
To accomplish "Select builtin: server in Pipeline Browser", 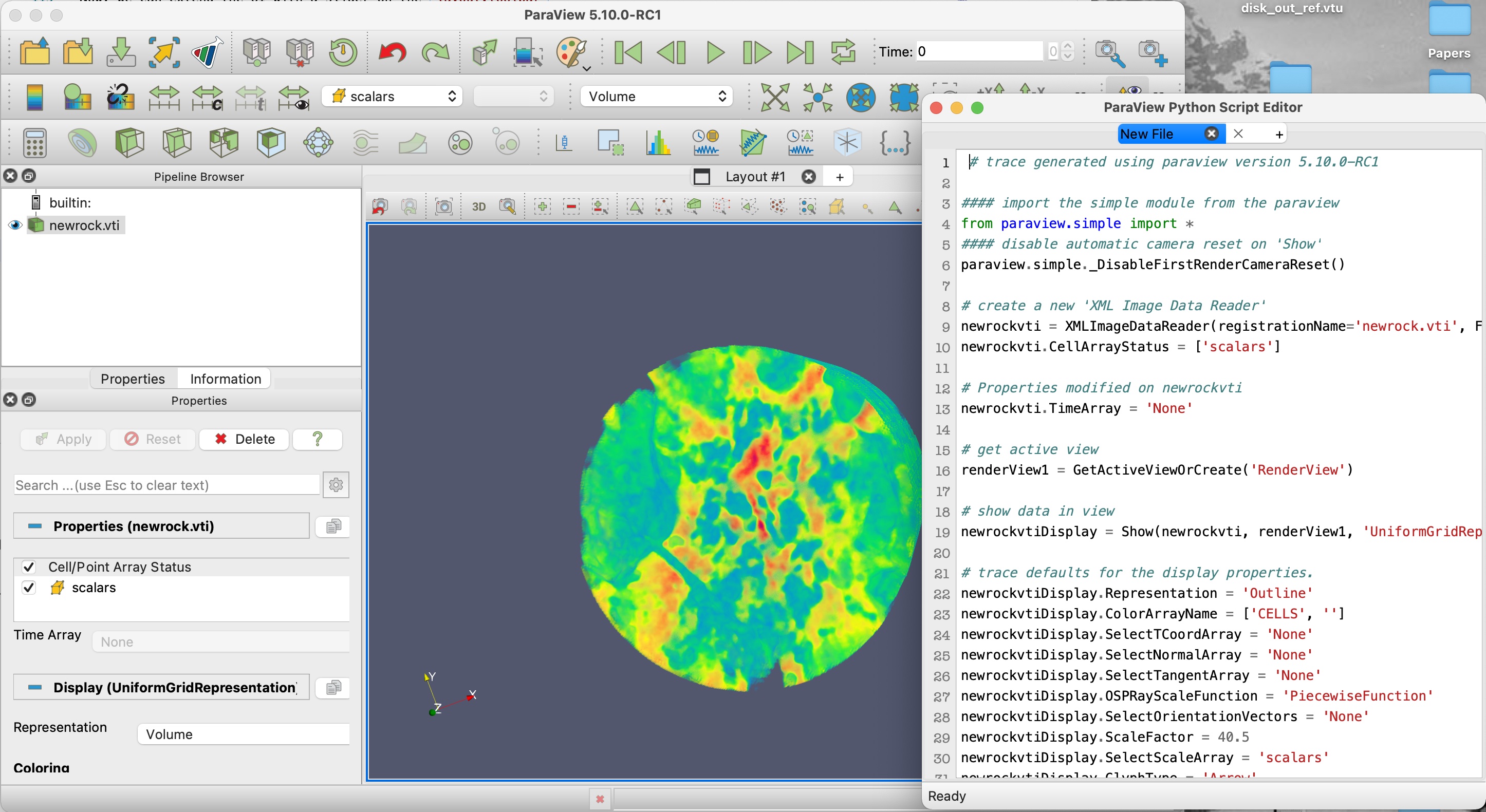I will (70, 202).
